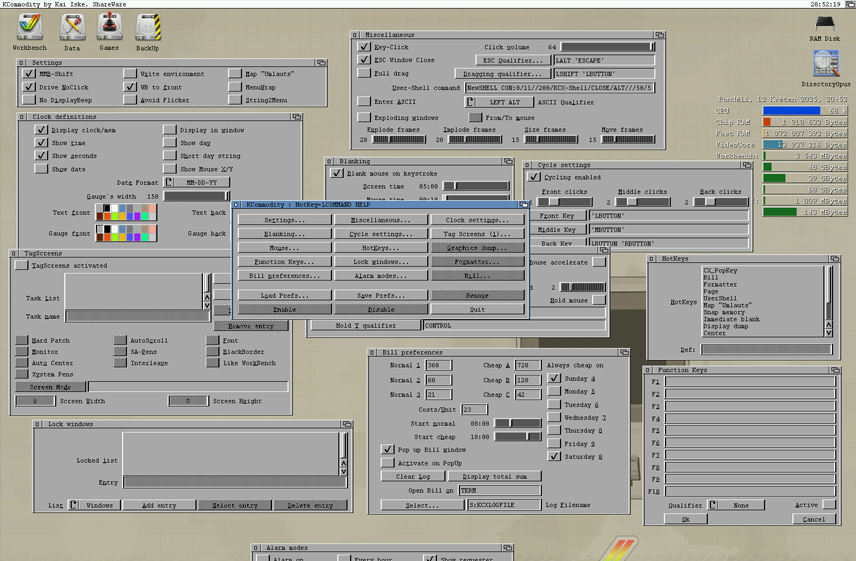The width and height of the screenshot is (856, 561).
Task: Click the Settings window depth gadget
Action: (322, 63)
